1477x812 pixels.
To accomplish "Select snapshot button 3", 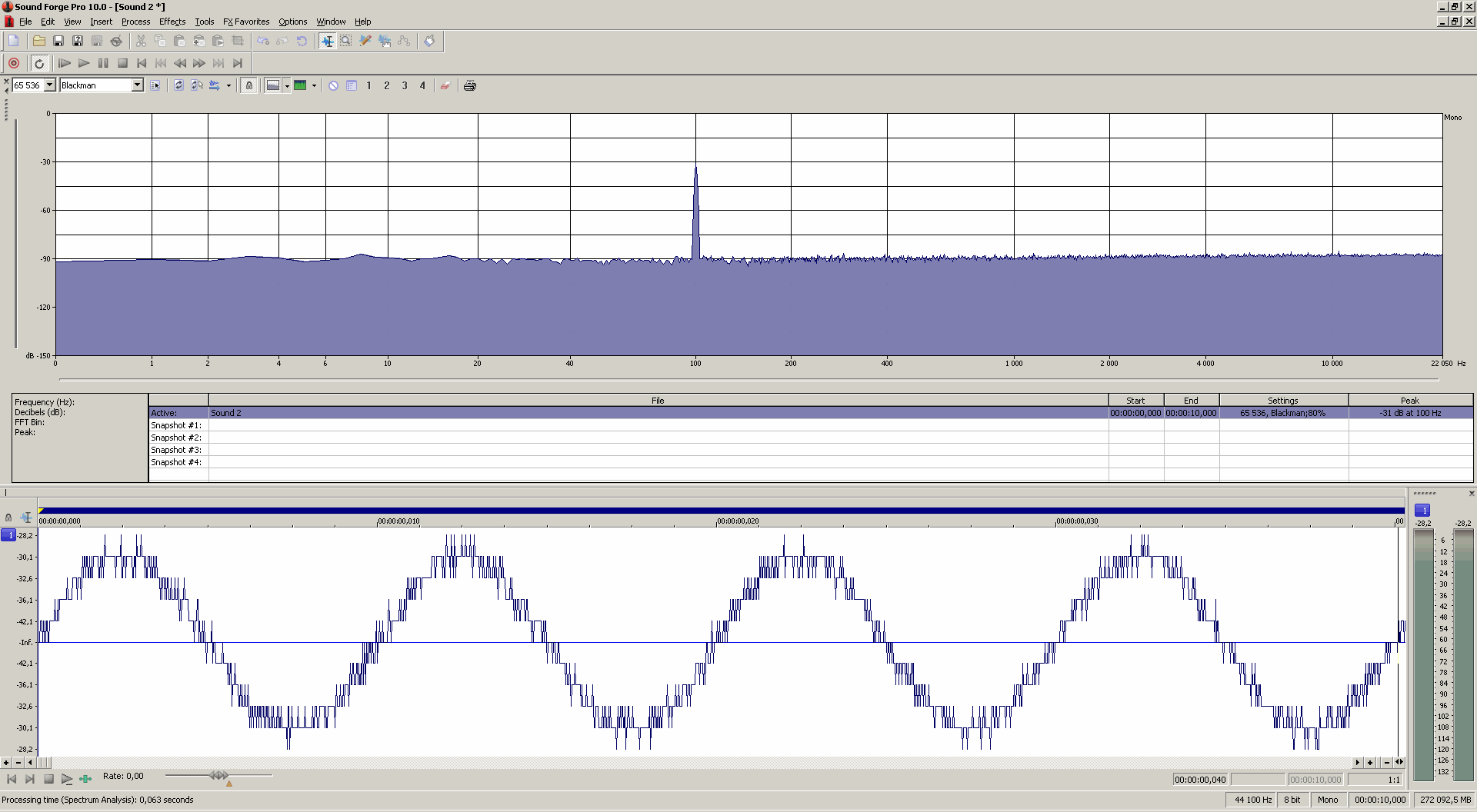I will coord(405,85).
